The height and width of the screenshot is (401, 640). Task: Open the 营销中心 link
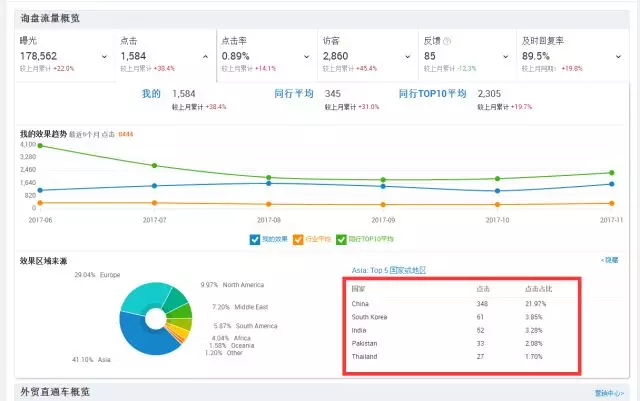tap(609, 392)
